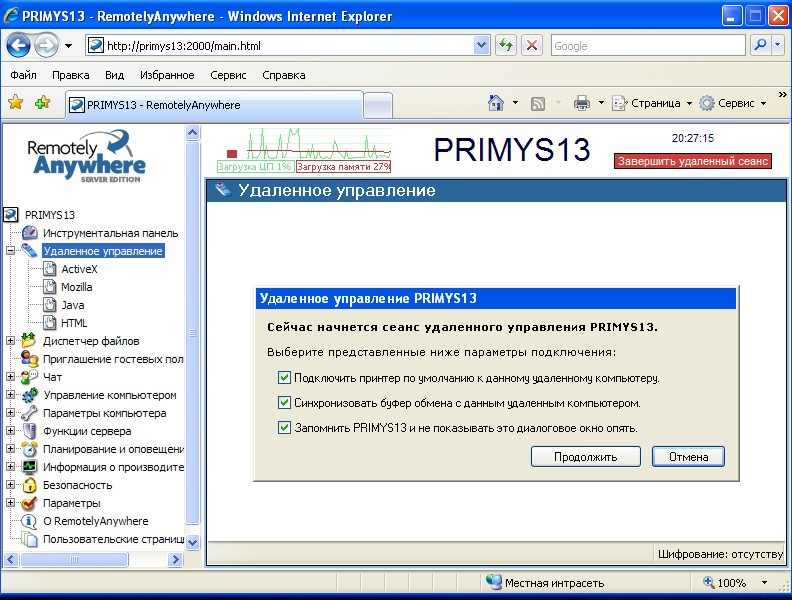Screen dimensions: 792x600
Task: Click the Mozilla page icon
Action: [x=50, y=287]
